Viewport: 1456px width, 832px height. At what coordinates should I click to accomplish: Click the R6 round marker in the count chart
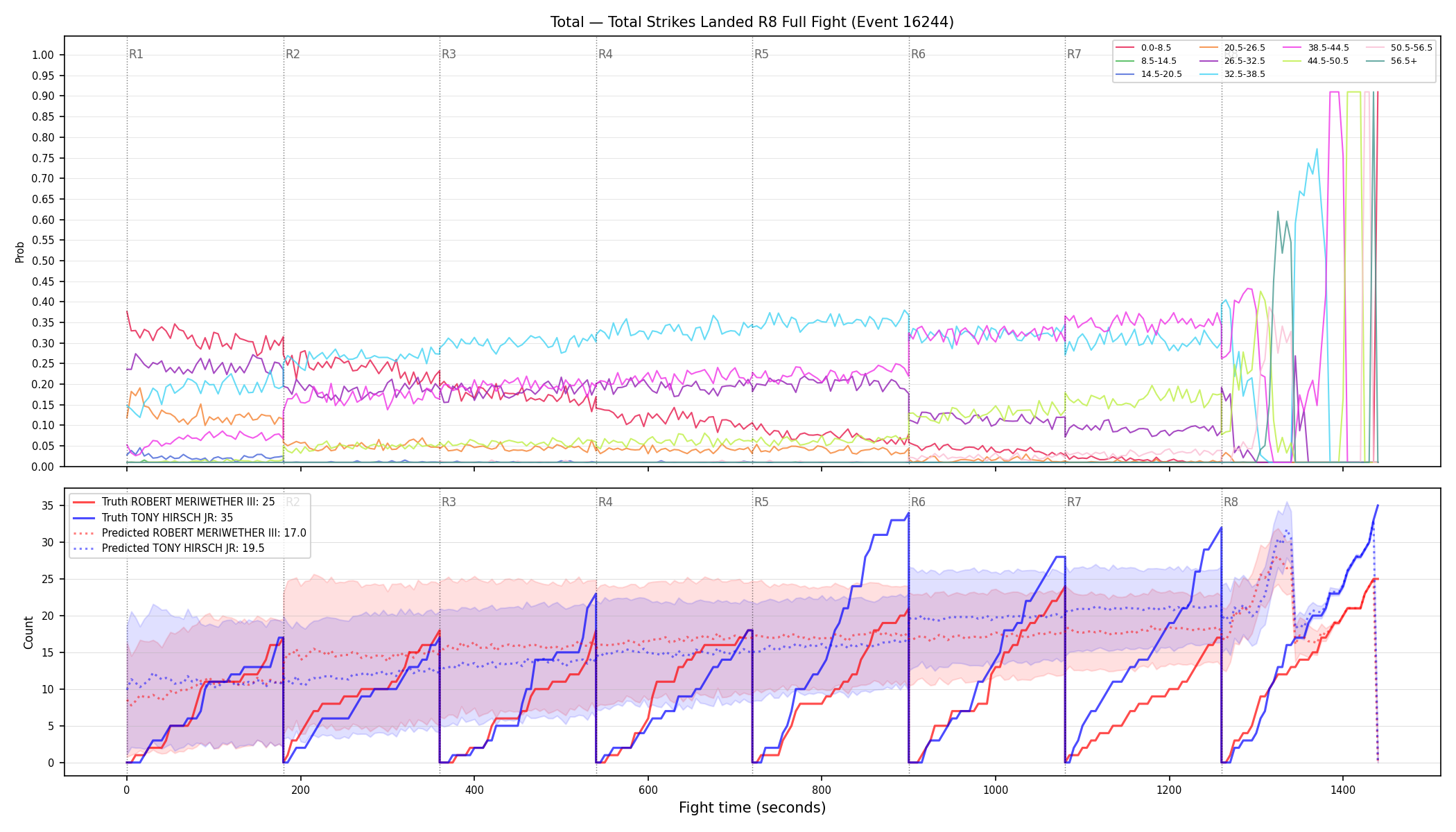point(918,502)
